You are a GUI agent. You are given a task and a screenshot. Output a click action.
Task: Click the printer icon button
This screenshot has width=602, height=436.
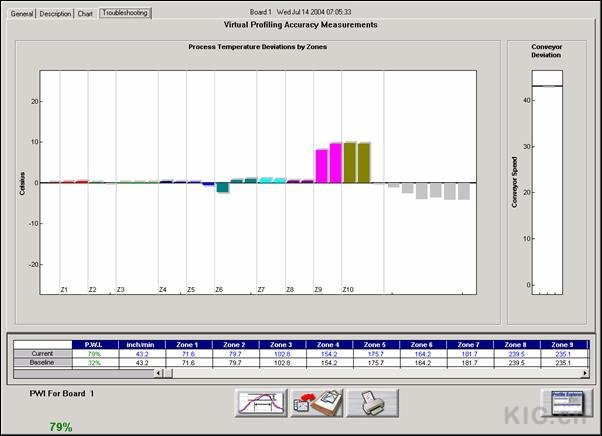coord(373,403)
